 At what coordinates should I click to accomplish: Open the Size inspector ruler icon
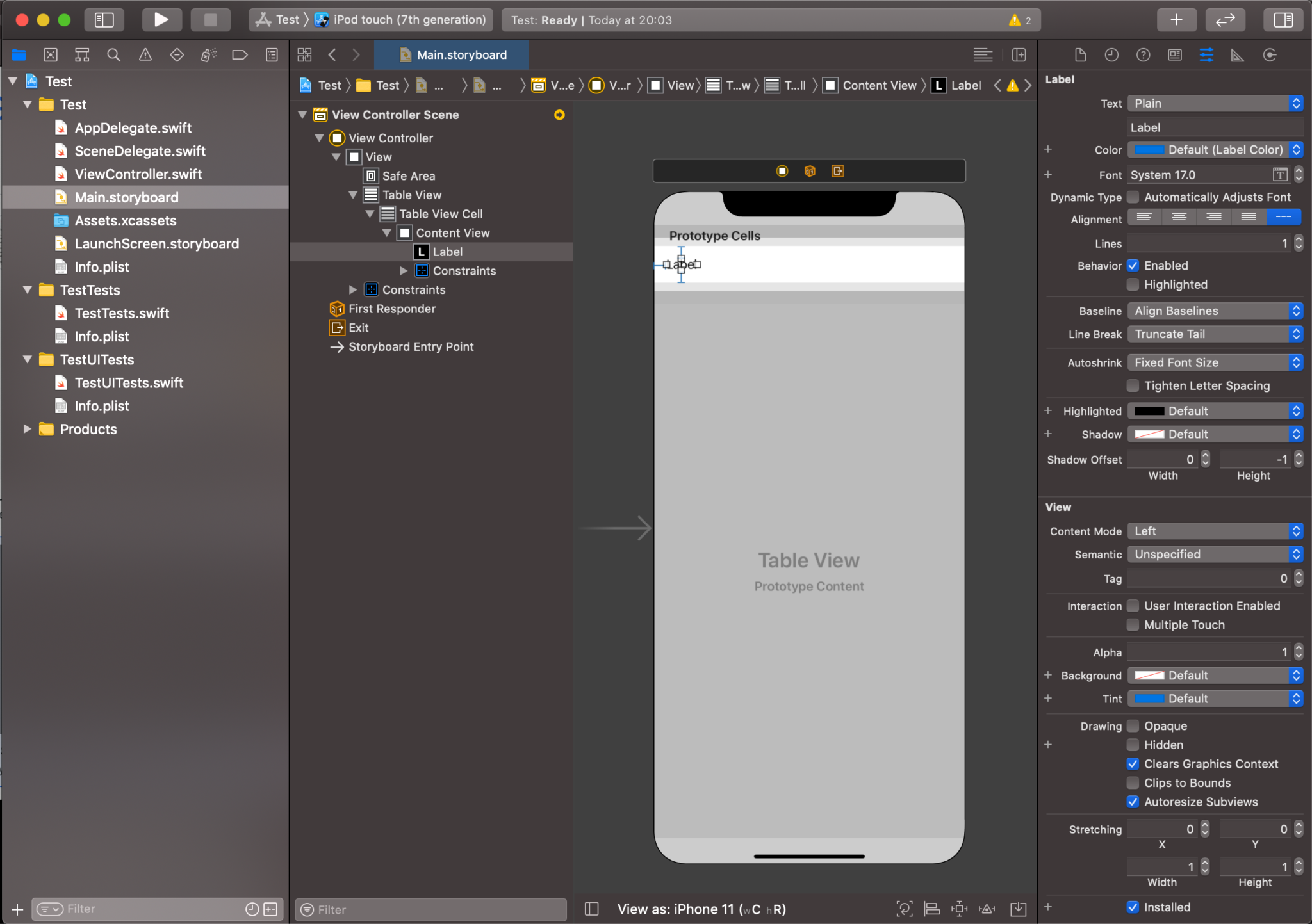1236,55
